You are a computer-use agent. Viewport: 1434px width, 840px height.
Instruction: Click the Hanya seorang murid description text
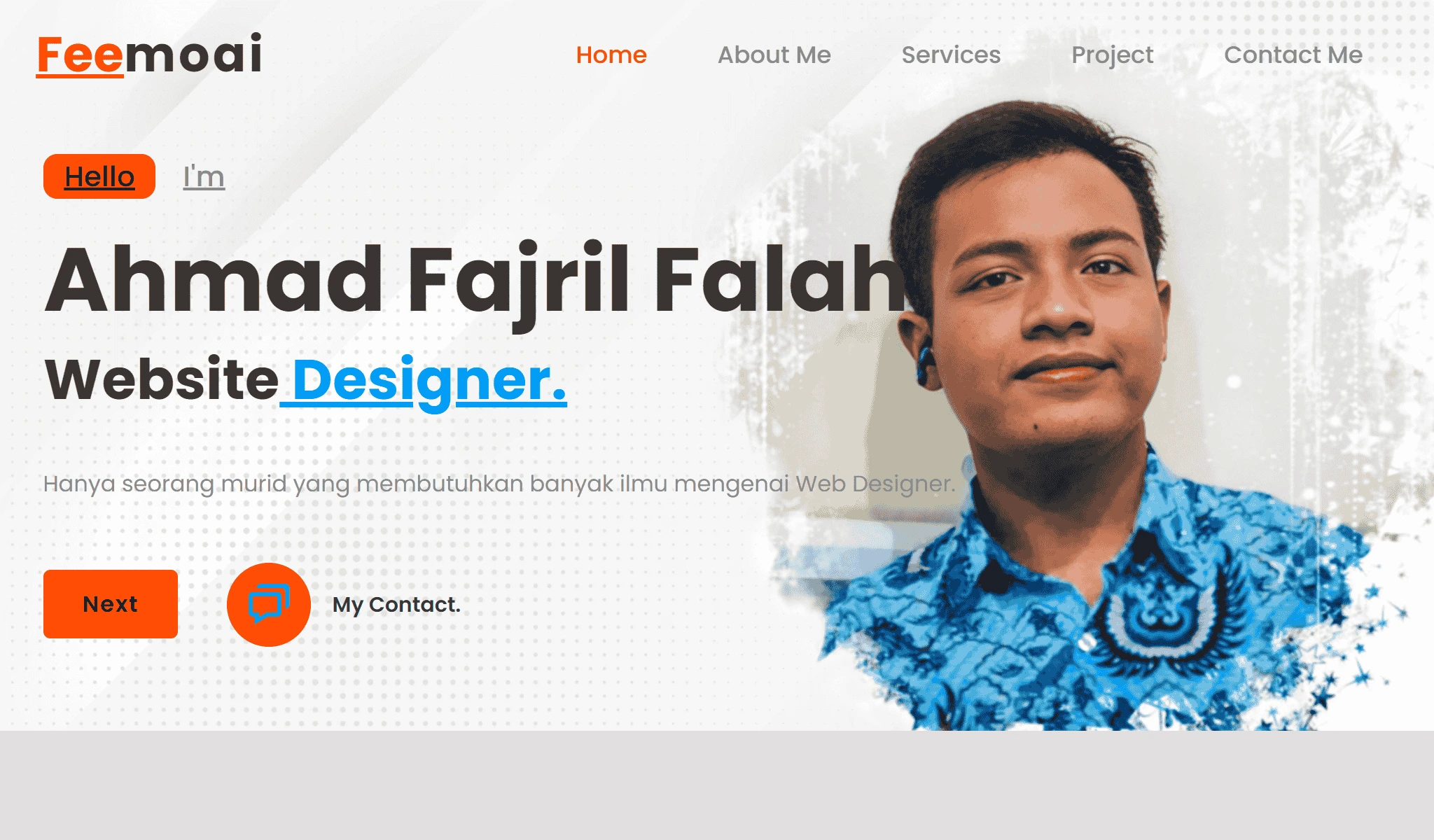499,484
